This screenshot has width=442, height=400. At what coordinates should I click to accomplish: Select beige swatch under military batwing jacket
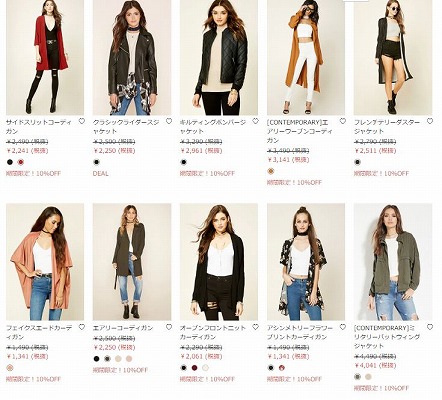[368, 377]
